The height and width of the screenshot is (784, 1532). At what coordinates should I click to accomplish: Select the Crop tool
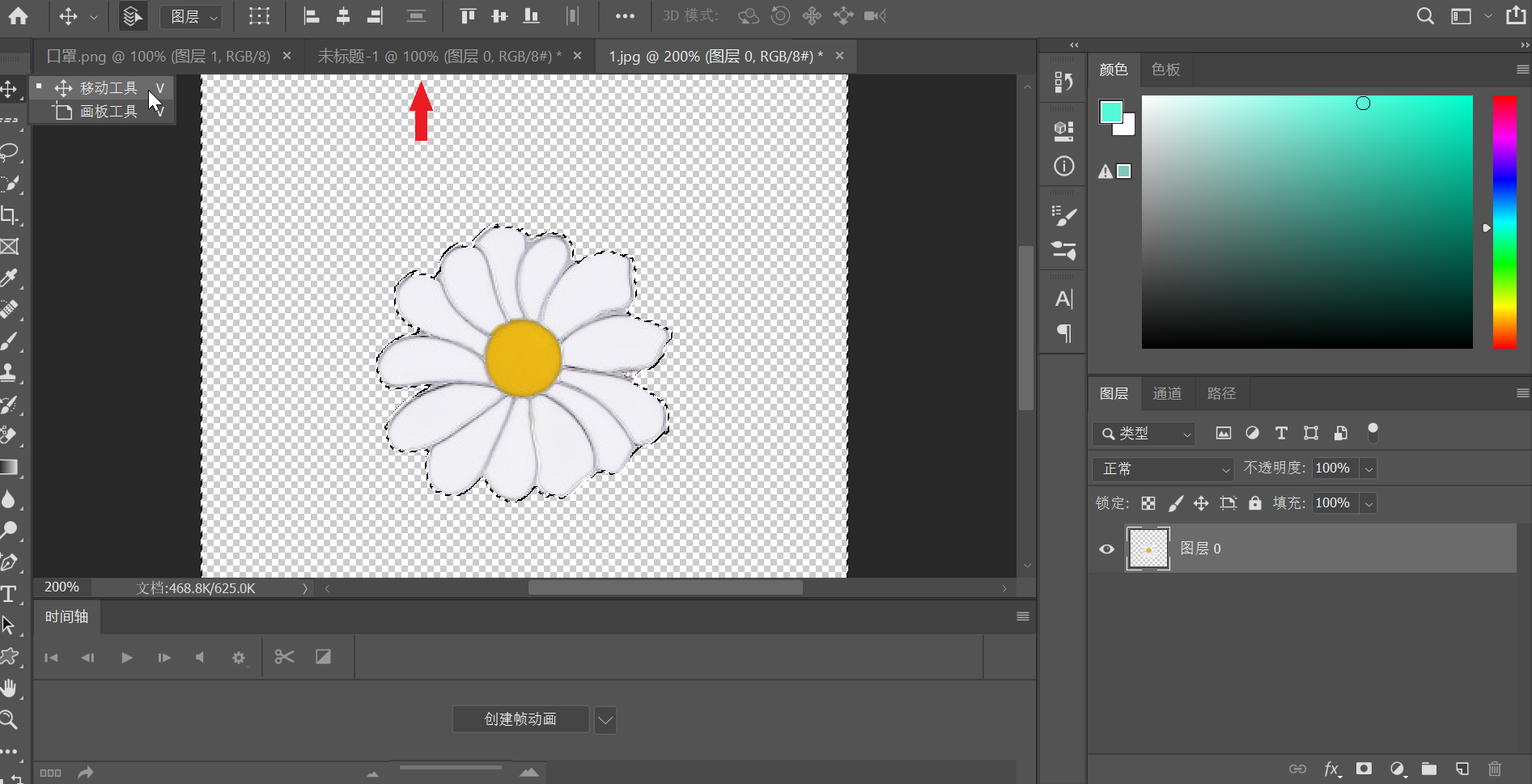tap(10, 215)
